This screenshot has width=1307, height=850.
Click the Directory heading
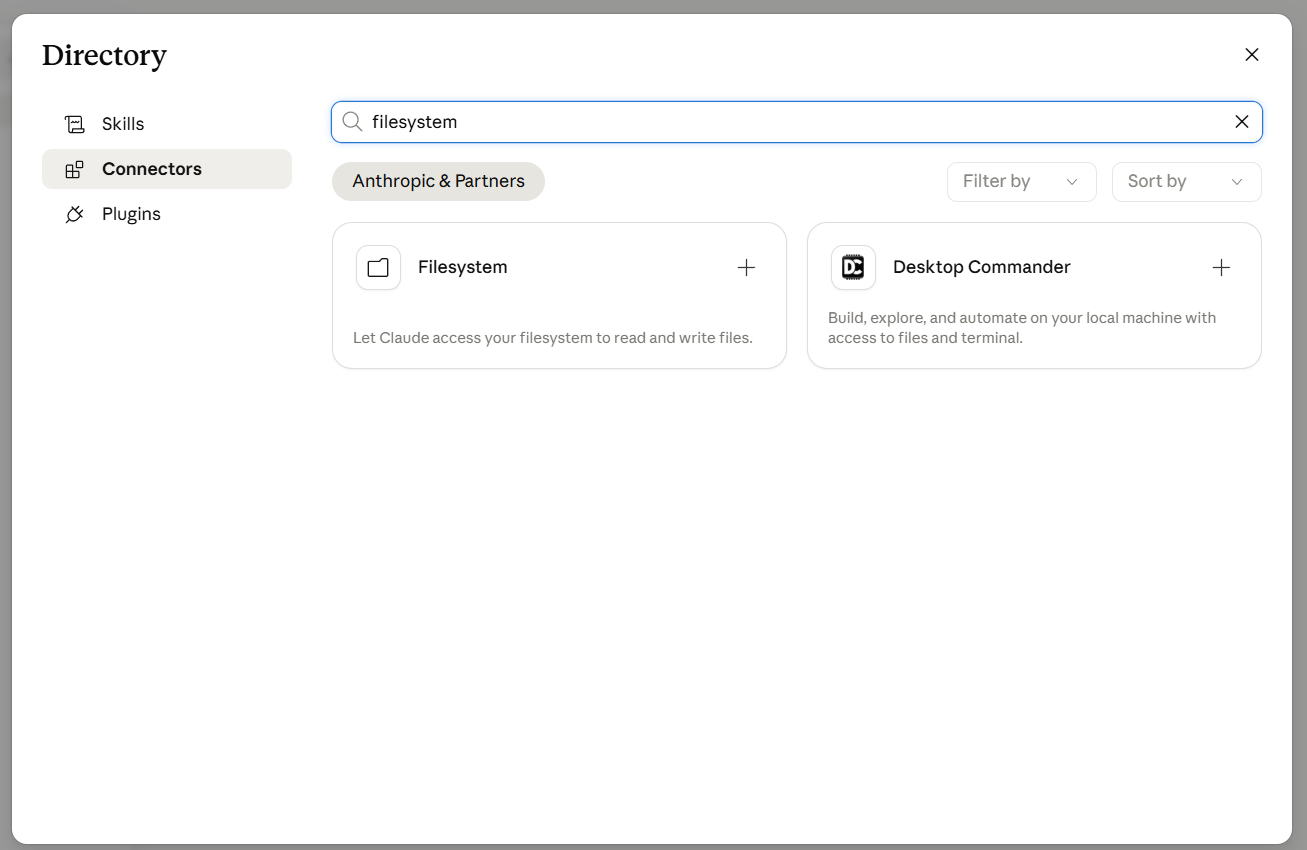click(x=104, y=56)
